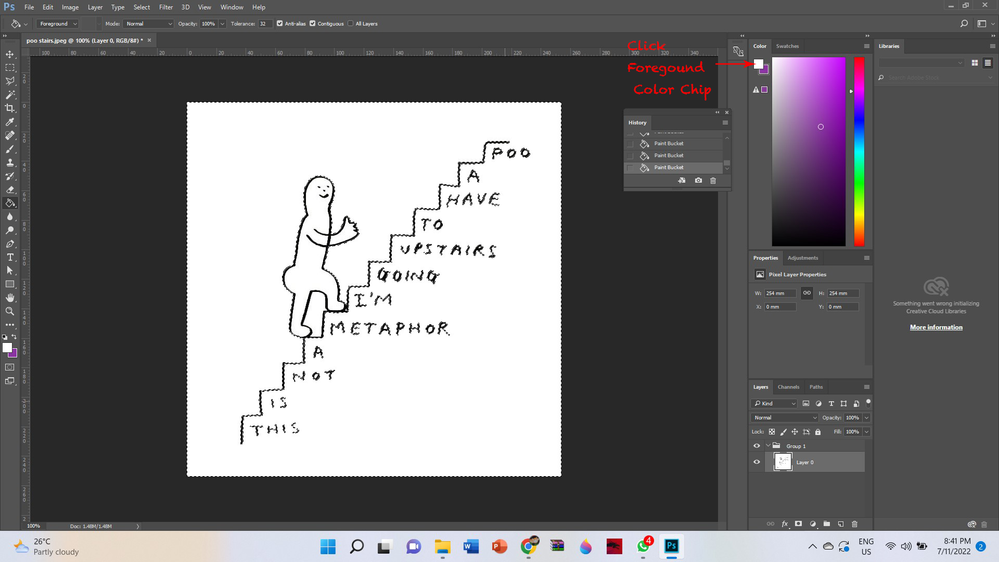Select the Dodge tool

[x=10, y=231]
